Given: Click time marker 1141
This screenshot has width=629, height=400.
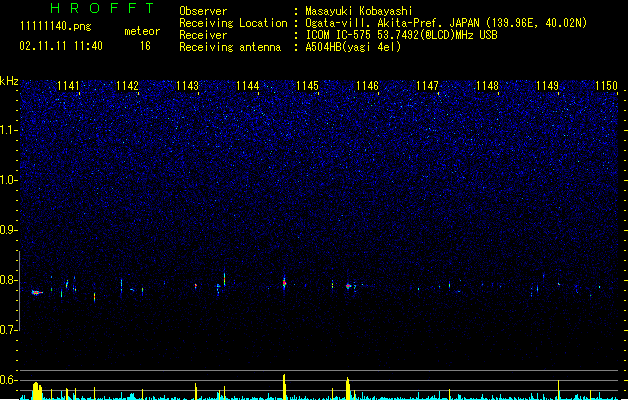Looking at the screenshot, I should 68,86.
